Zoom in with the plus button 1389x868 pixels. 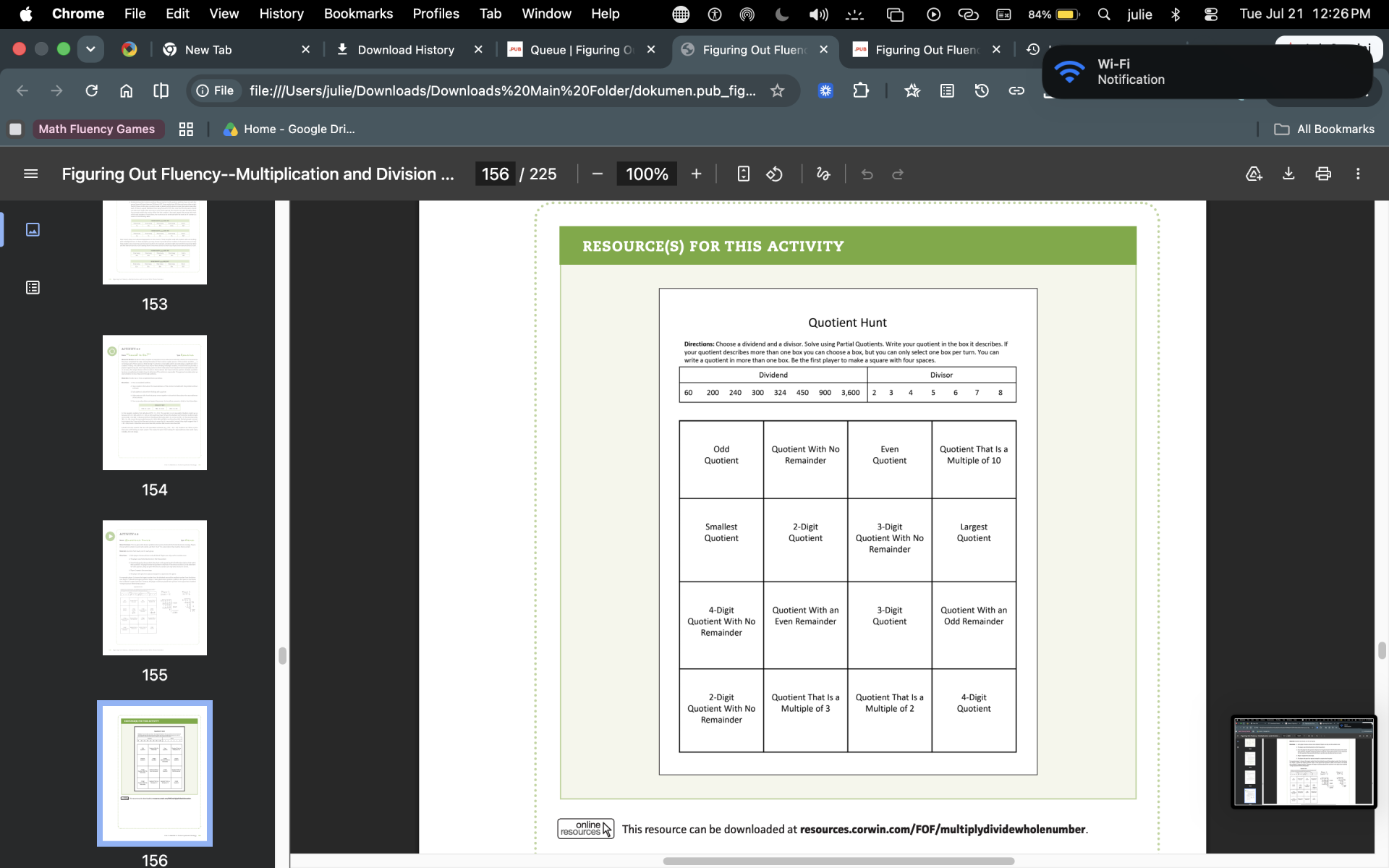697,174
